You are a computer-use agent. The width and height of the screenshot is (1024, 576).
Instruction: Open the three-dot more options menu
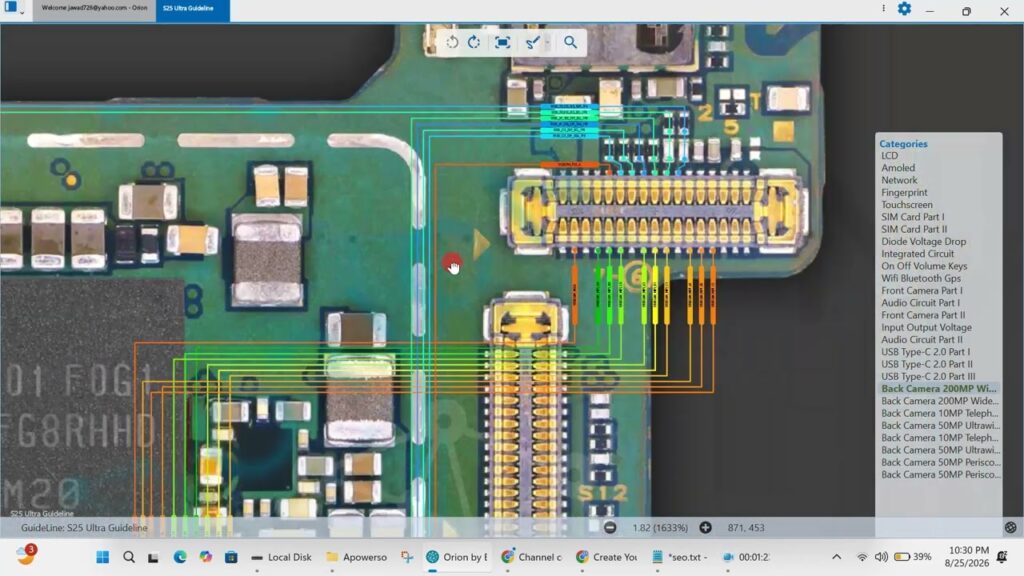[884, 8]
